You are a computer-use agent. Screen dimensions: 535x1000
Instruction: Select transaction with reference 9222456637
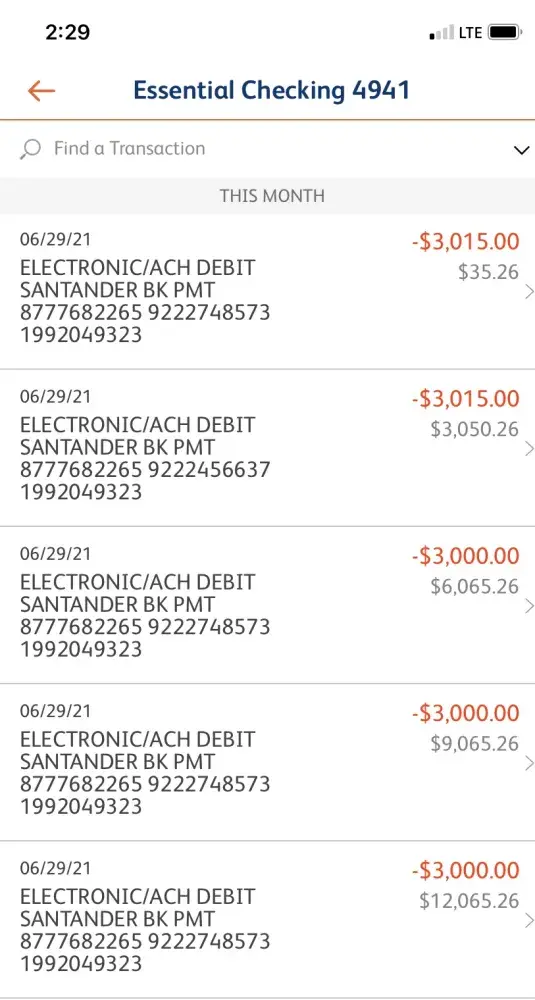267,448
